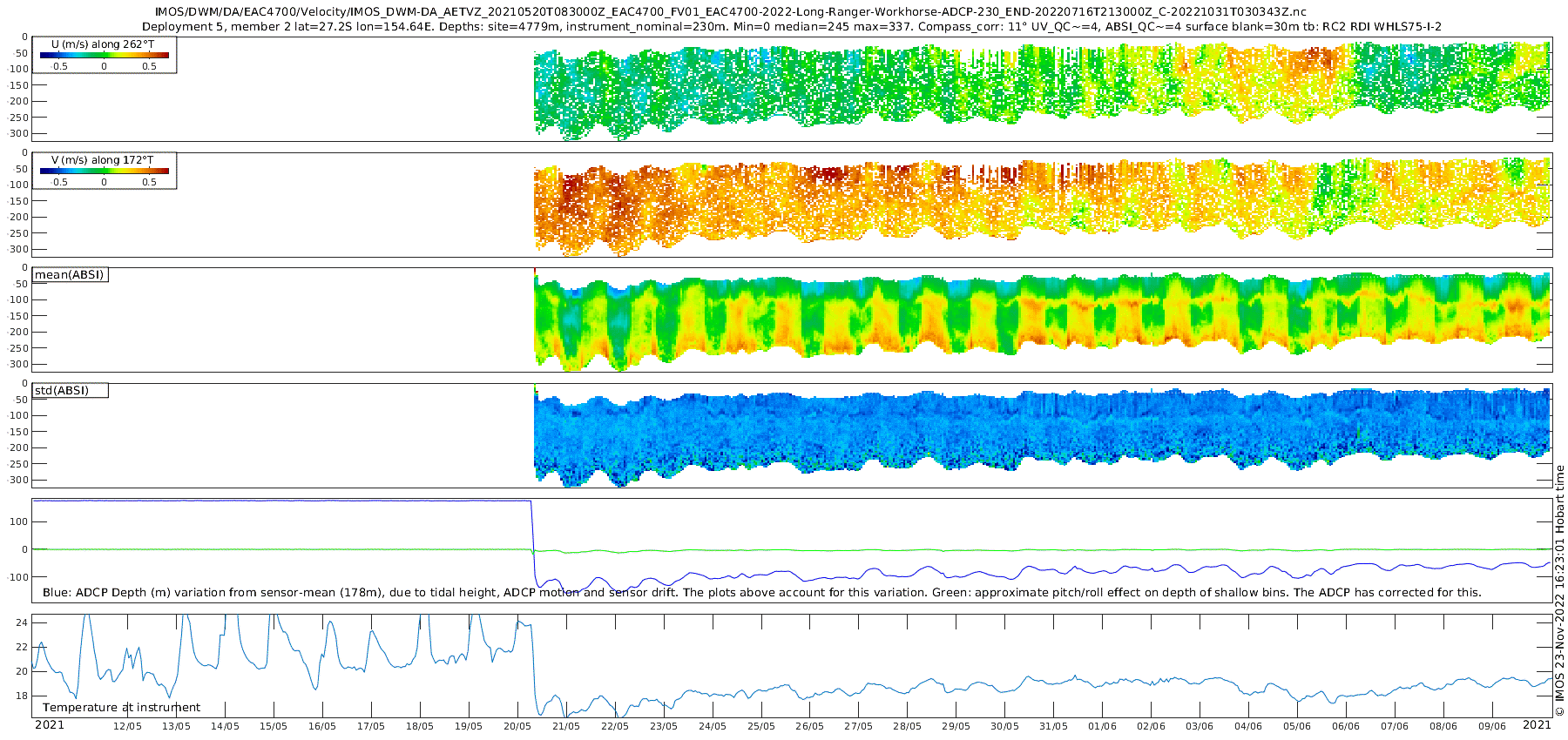The width and height of the screenshot is (1568, 740).
Task: Click the 03/06 date tick label
Action: pos(1200,726)
